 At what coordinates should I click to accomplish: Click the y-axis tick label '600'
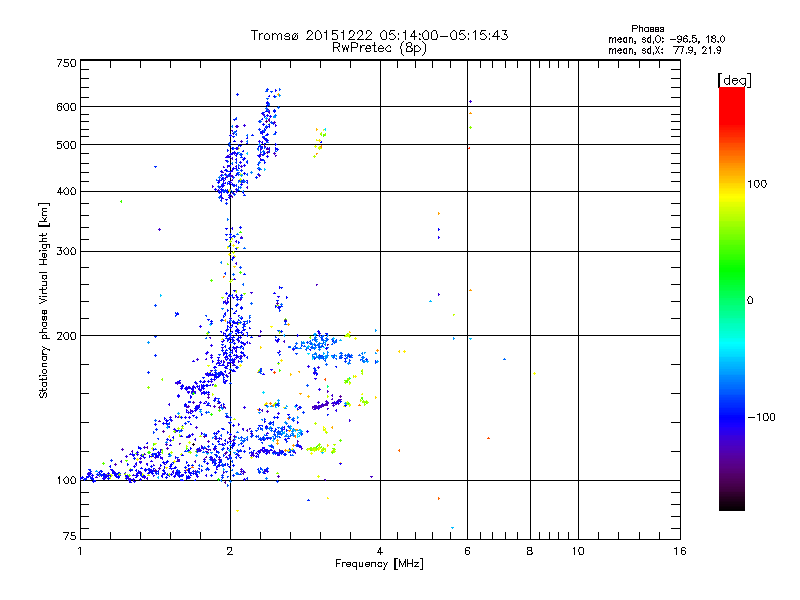[66, 107]
